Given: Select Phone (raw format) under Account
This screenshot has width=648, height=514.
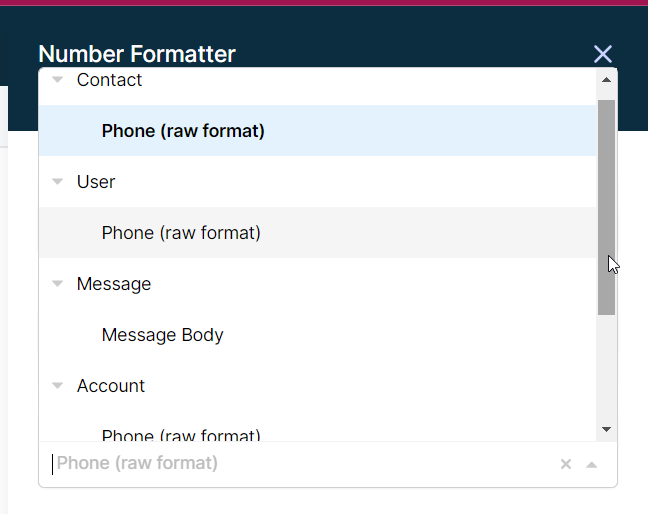Looking at the screenshot, I should click(317, 434).
